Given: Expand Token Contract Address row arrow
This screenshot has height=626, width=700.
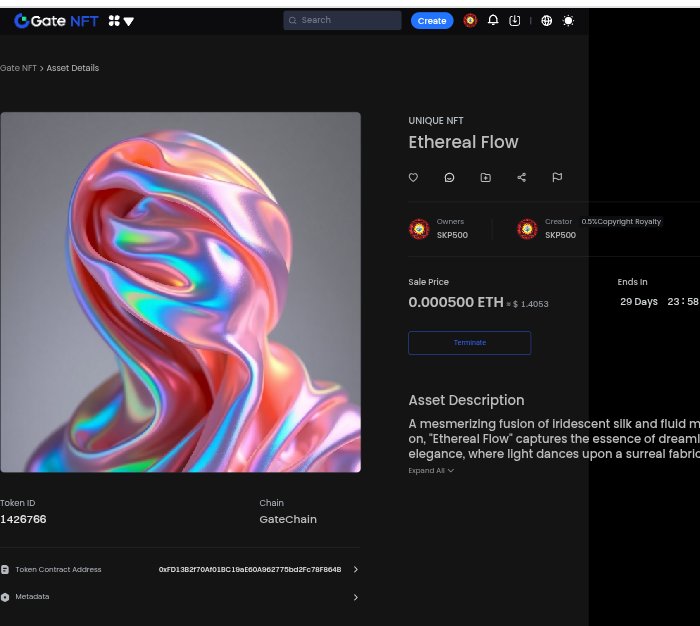Looking at the screenshot, I should point(356,569).
